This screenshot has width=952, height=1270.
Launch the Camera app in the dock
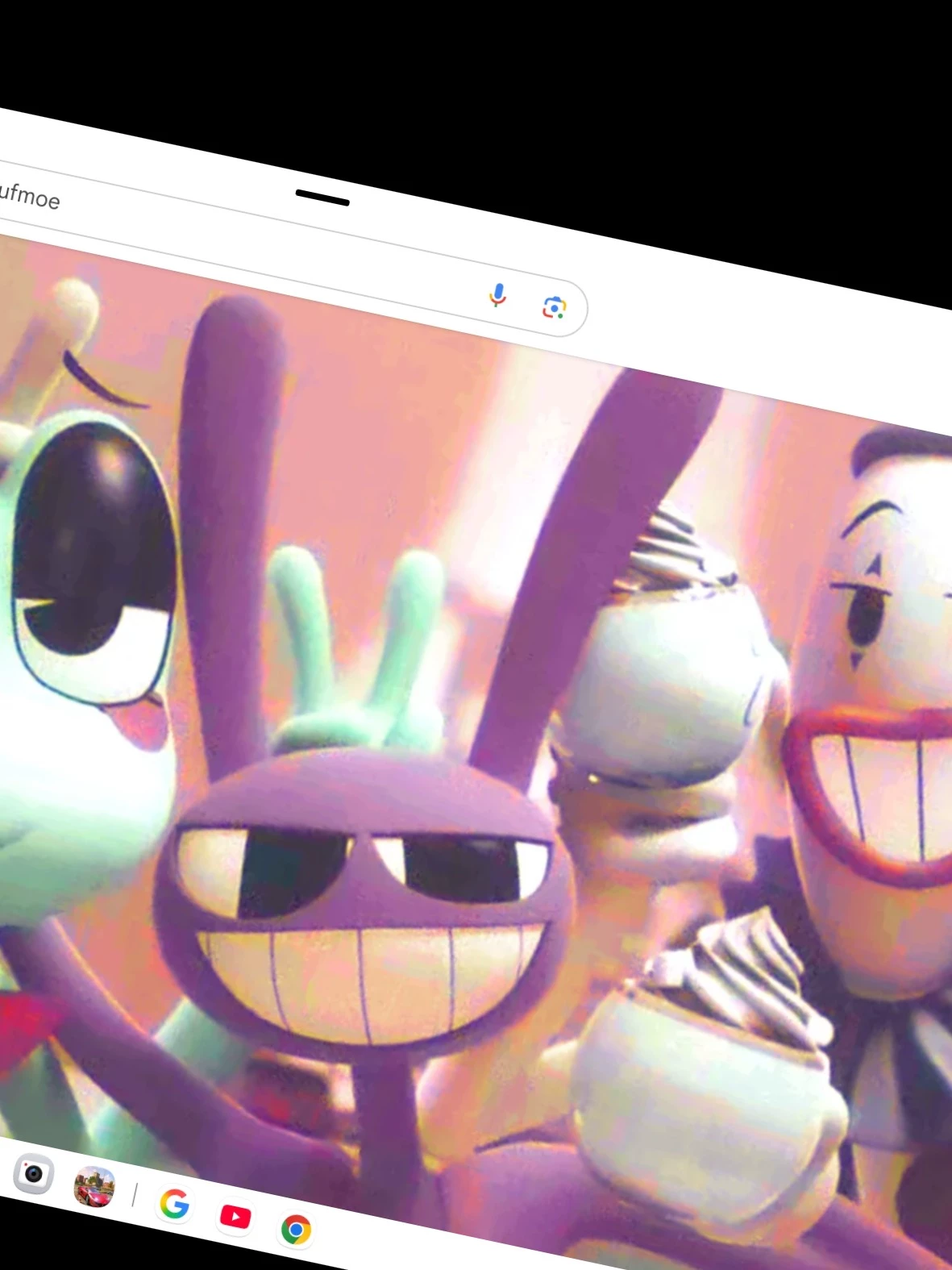pyautogui.click(x=33, y=1173)
